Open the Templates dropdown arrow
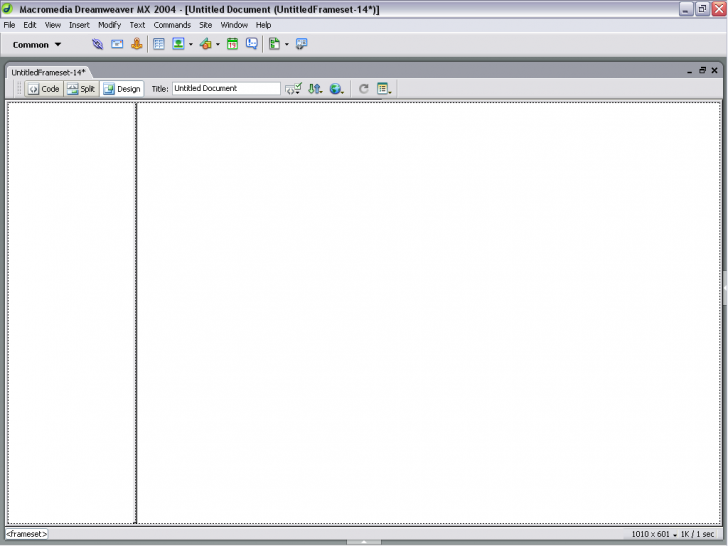The height and width of the screenshot is (546, 728). coord(286,45)
